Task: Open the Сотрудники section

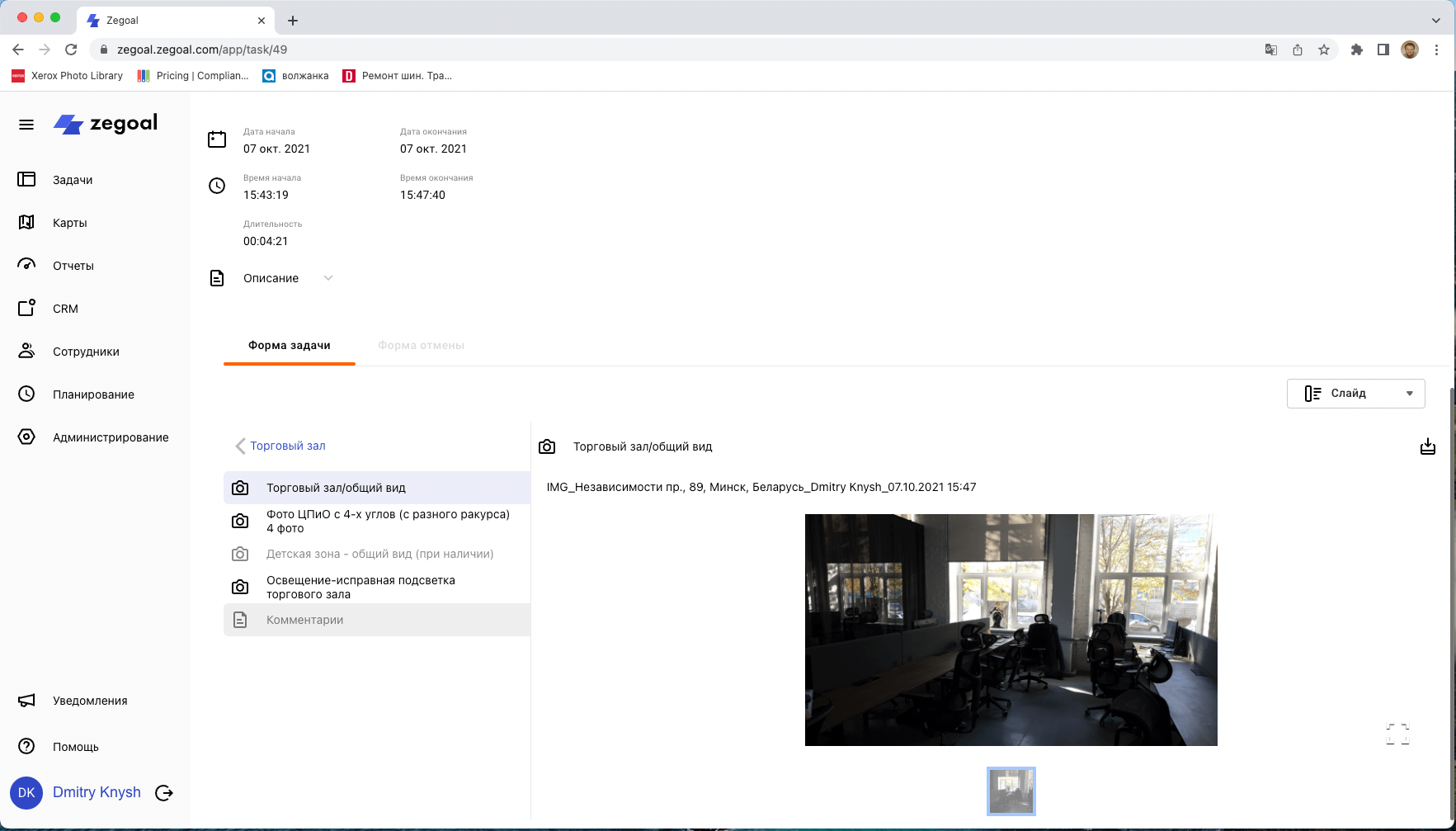Action: pyautogui.click(x=86, y=351)
